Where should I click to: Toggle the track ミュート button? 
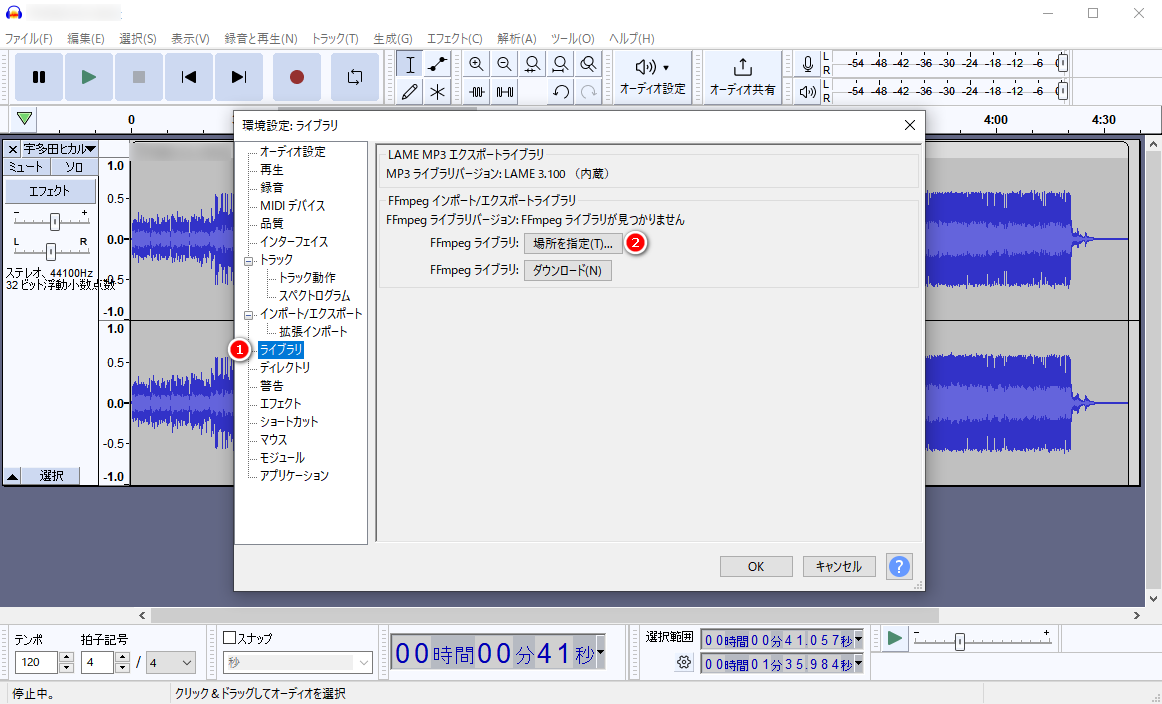click(26, 167)
